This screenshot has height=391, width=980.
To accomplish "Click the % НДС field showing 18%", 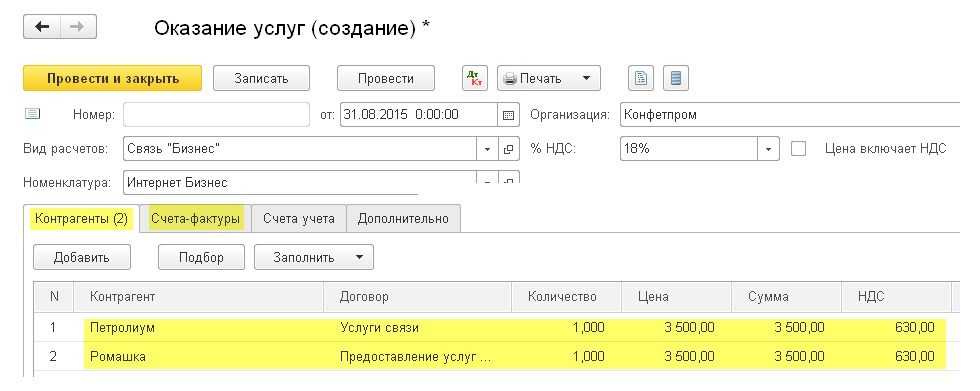I will click(689, 149).
